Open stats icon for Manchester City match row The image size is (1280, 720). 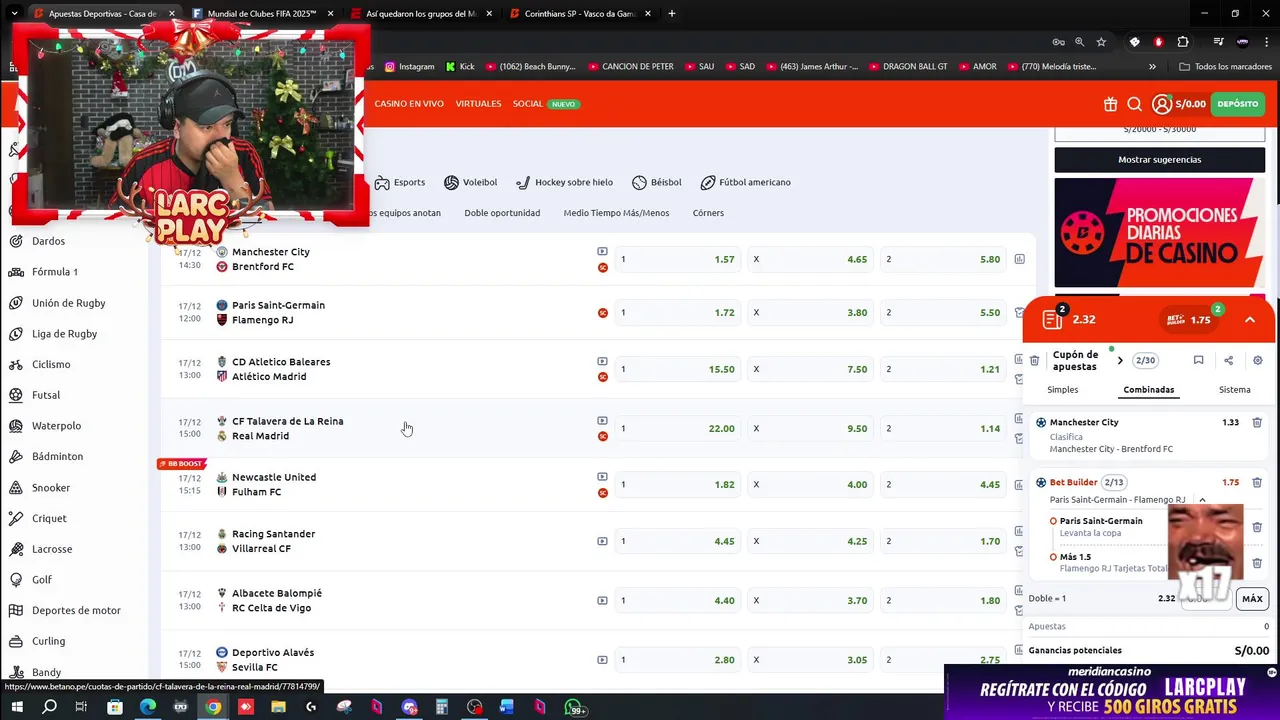coord(1019,259)
